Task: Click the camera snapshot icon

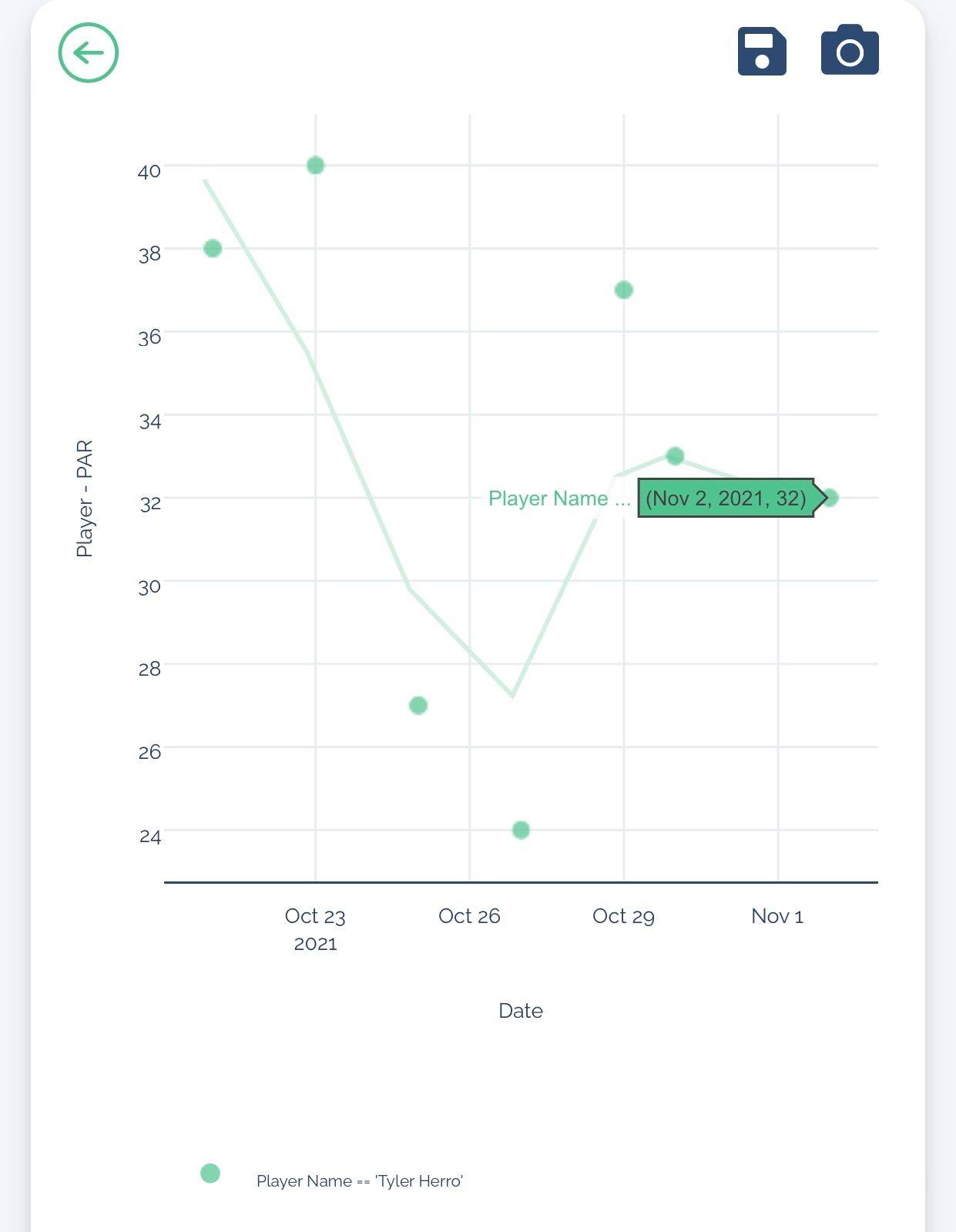Action: click(x=850, y=51)
